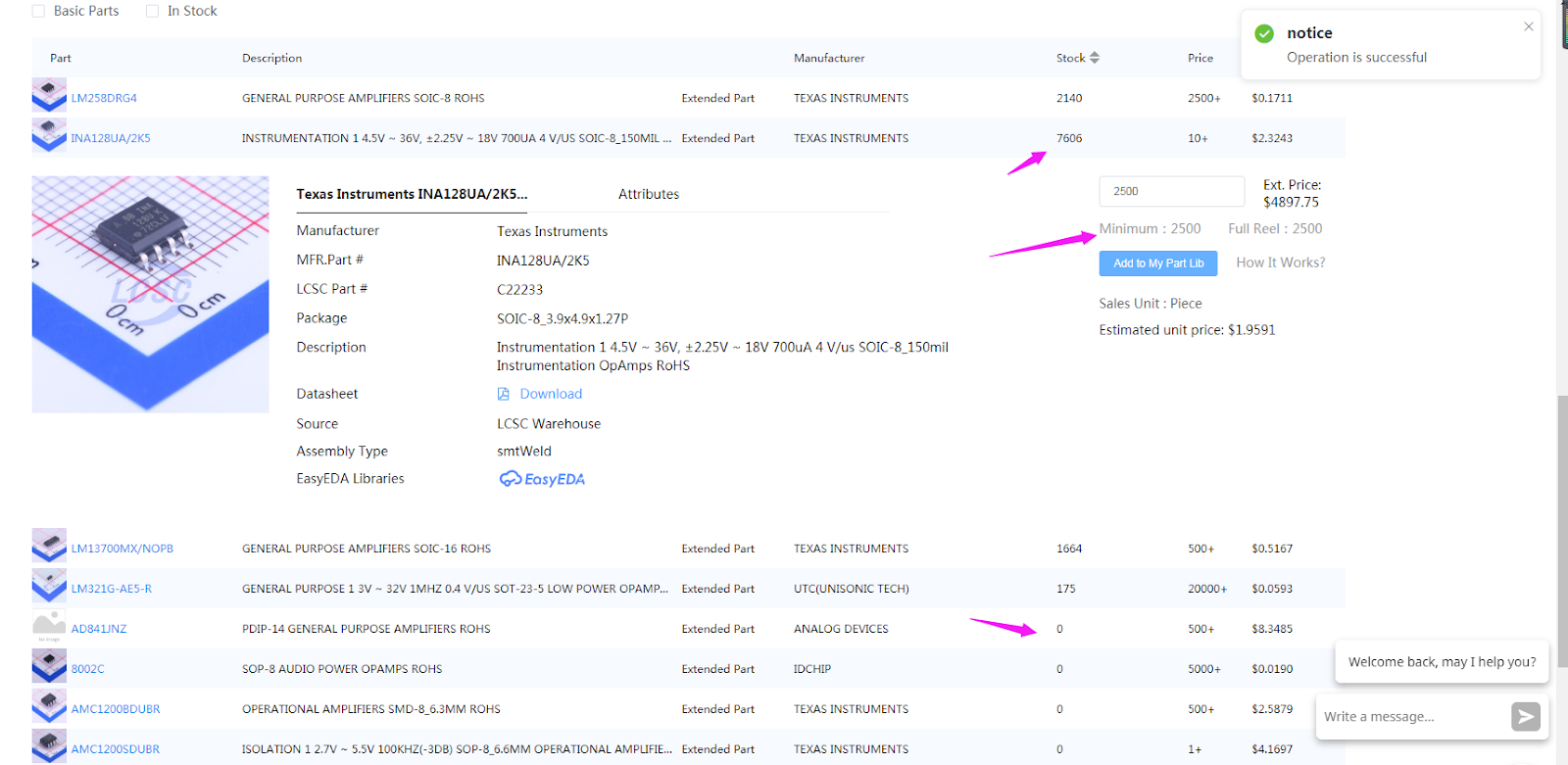The width and height of the screenshot is (1568, 765).
Task: Open the 8002C part link
Action: point(87,669)
